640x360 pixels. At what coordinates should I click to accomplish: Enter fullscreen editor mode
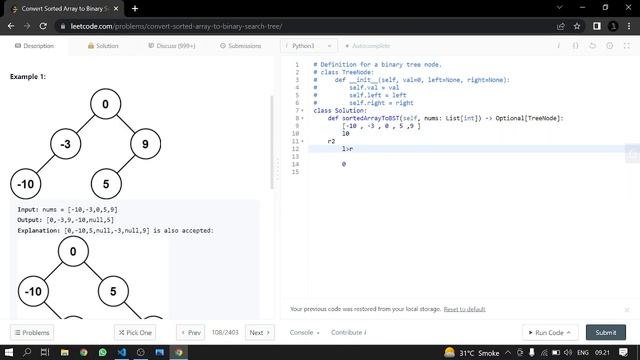click(627, 46)
